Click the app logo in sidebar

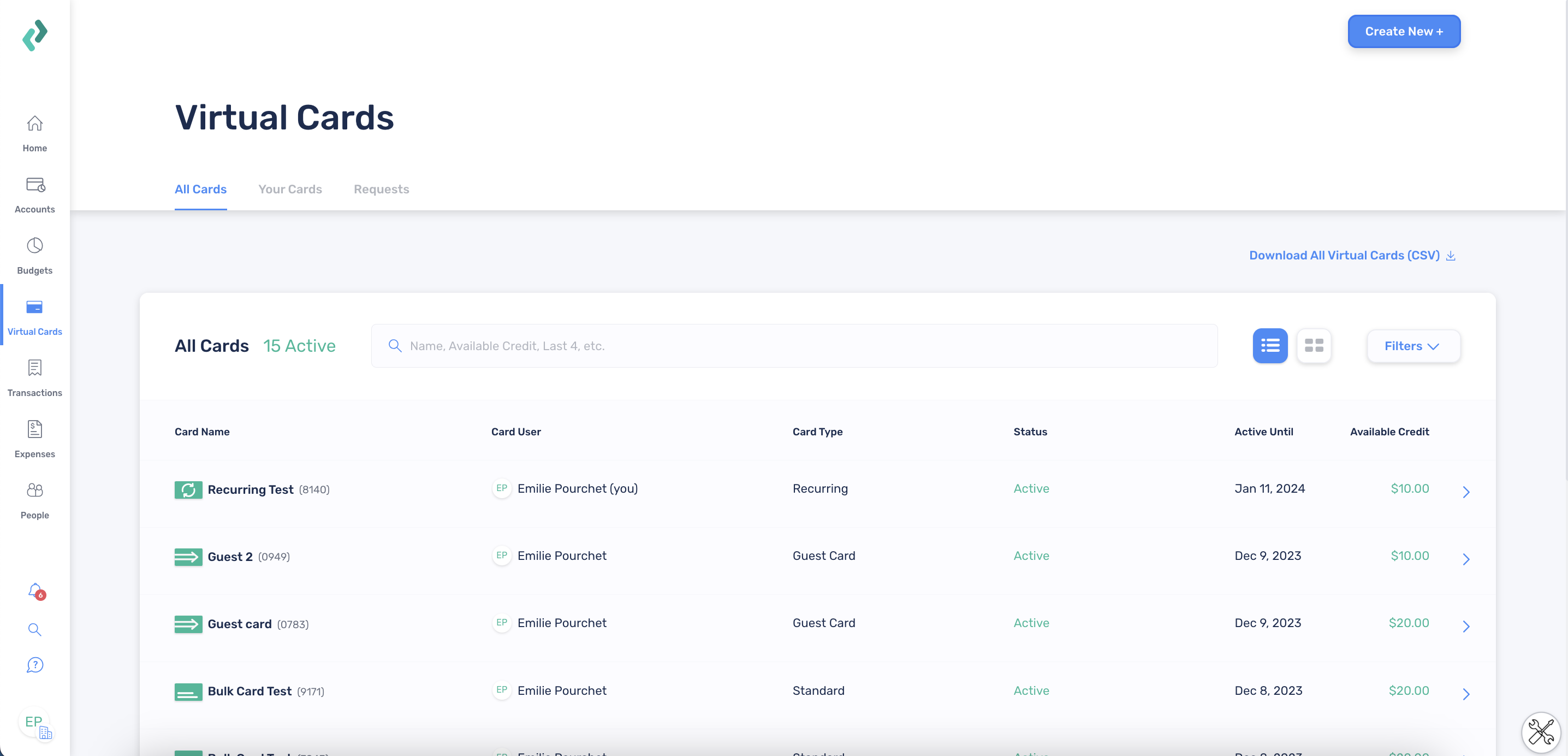(x=35, y=36)
